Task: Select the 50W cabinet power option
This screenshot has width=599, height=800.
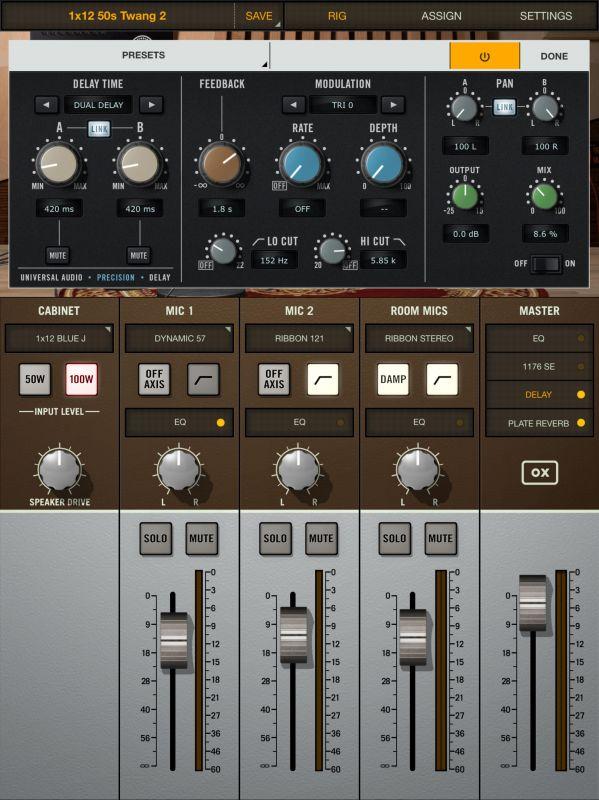Action: coord(35,379)
